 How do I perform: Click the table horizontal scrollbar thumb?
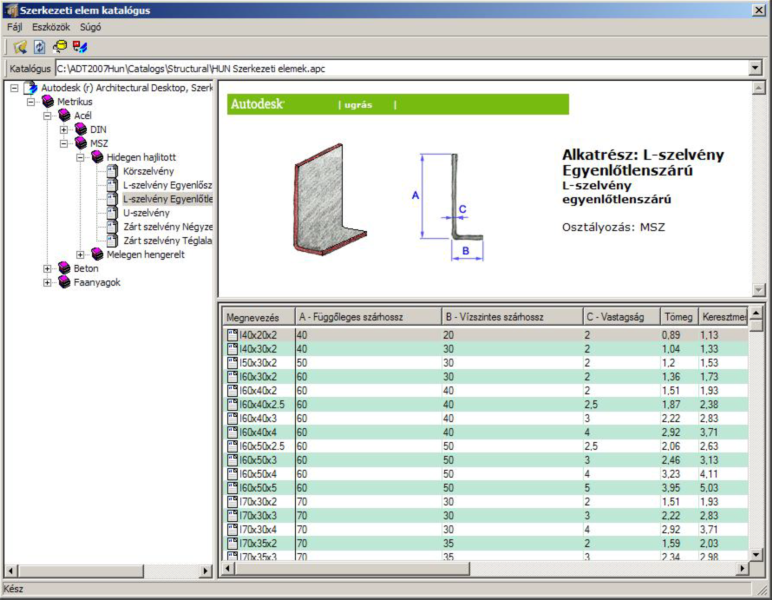pos(353,568)
